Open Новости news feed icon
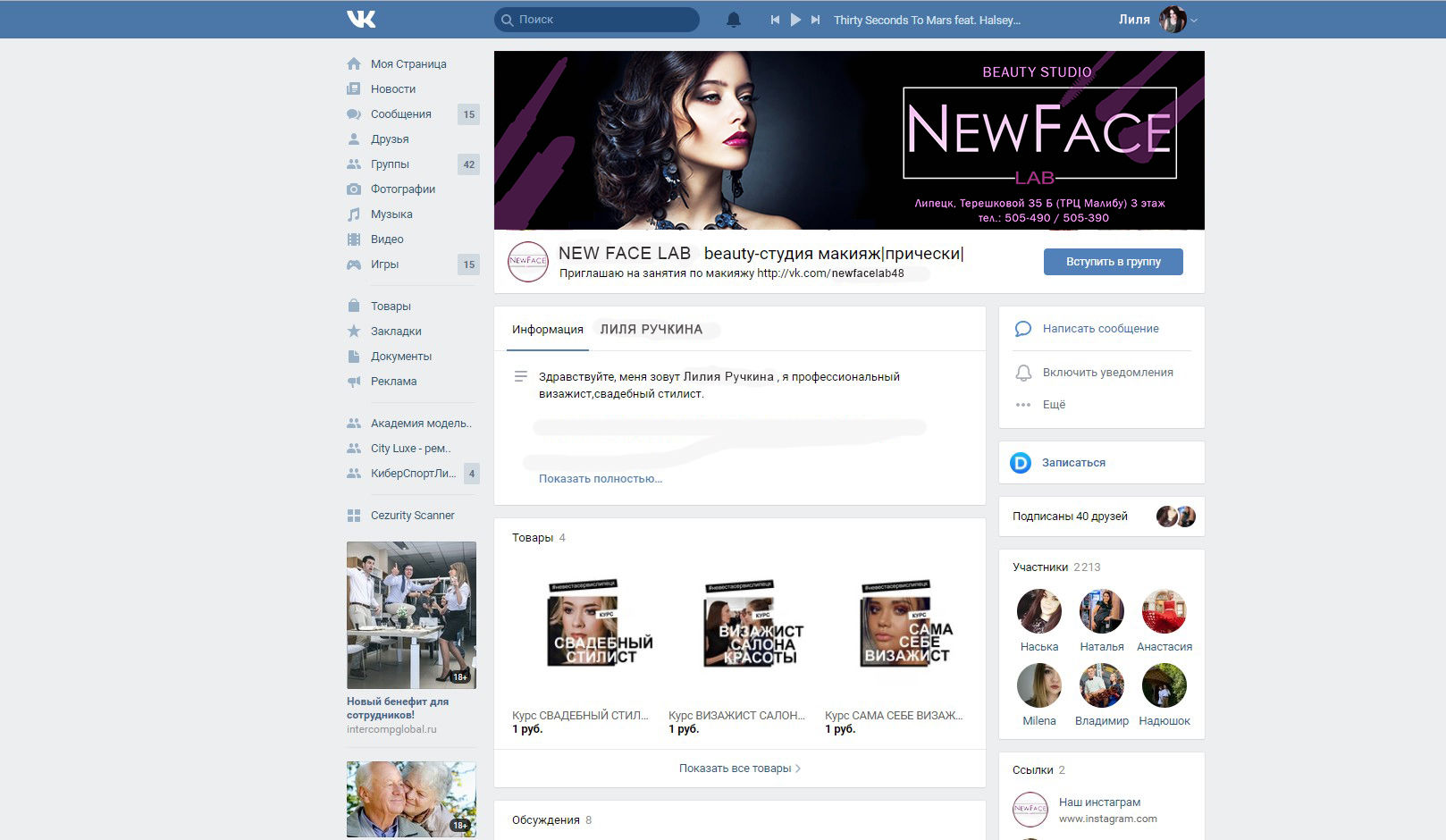Screen dimensions: 1446x840 point(354,89)
